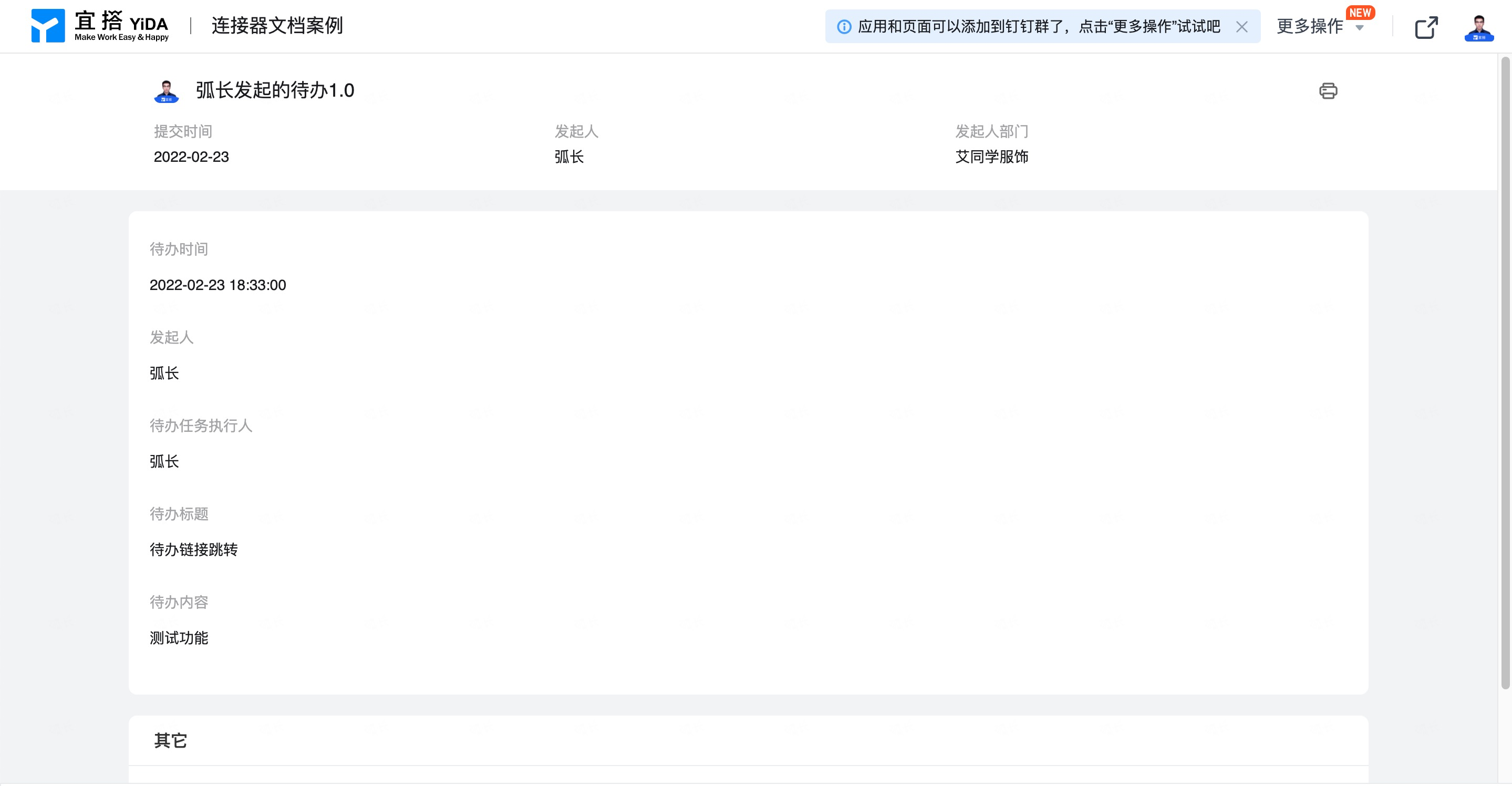Expand the 更多操作 dropdown

pos(1320,26)
